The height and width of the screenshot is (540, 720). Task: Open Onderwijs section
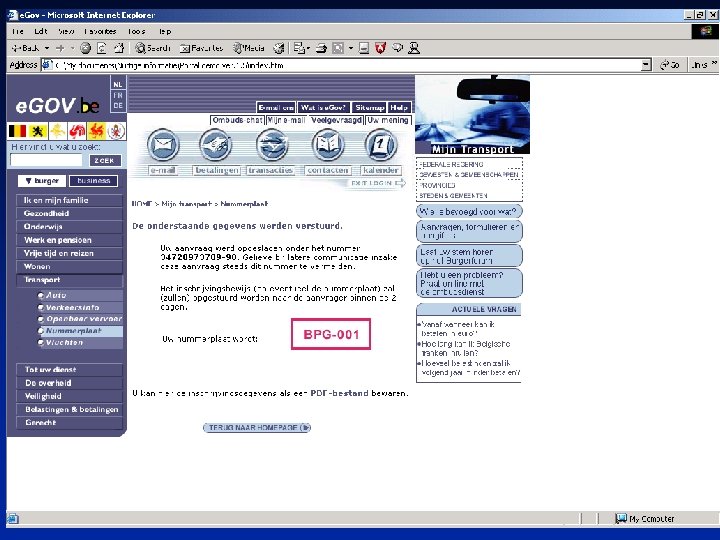(x=69, y=227)
